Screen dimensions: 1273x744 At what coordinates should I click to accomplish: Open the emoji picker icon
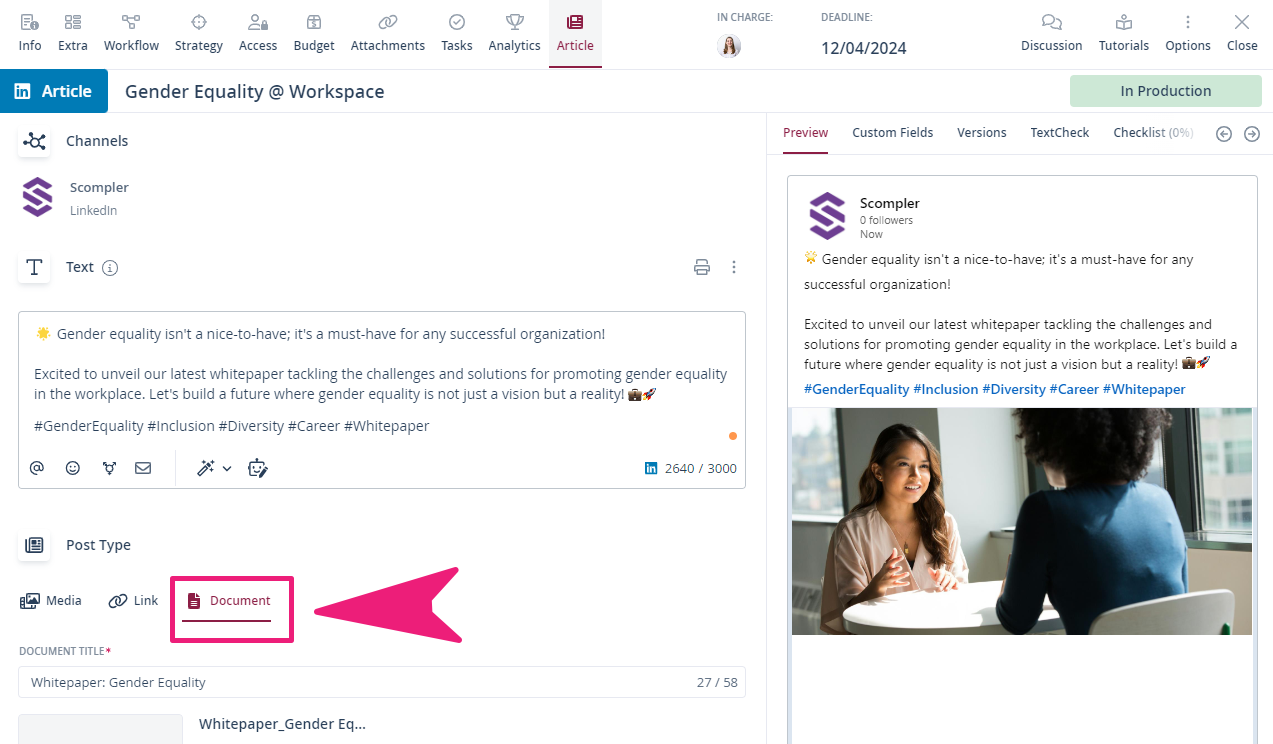pyautogui.click(x=73, y=467)
